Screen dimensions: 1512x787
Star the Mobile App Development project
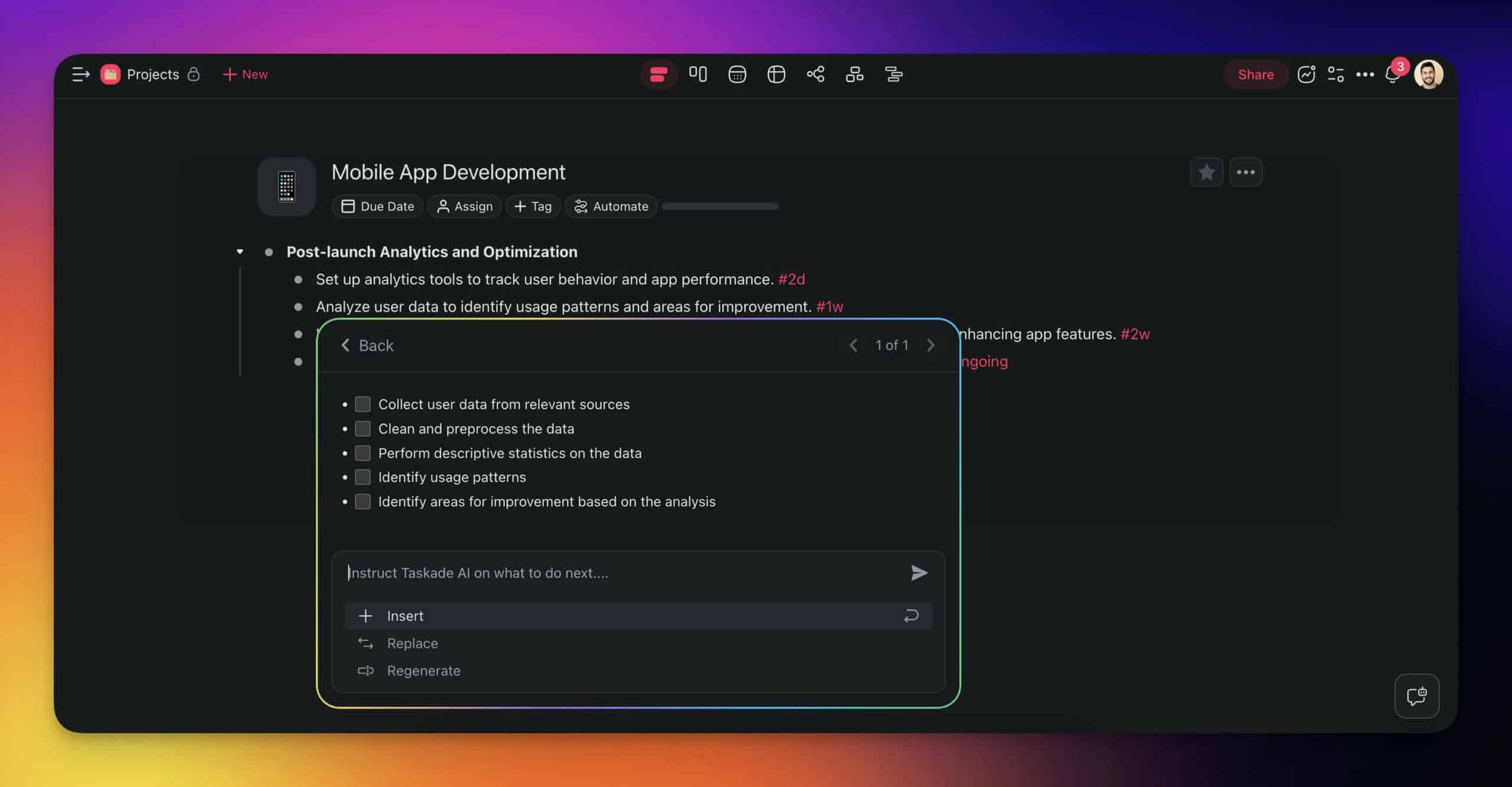click(1206, 172)
